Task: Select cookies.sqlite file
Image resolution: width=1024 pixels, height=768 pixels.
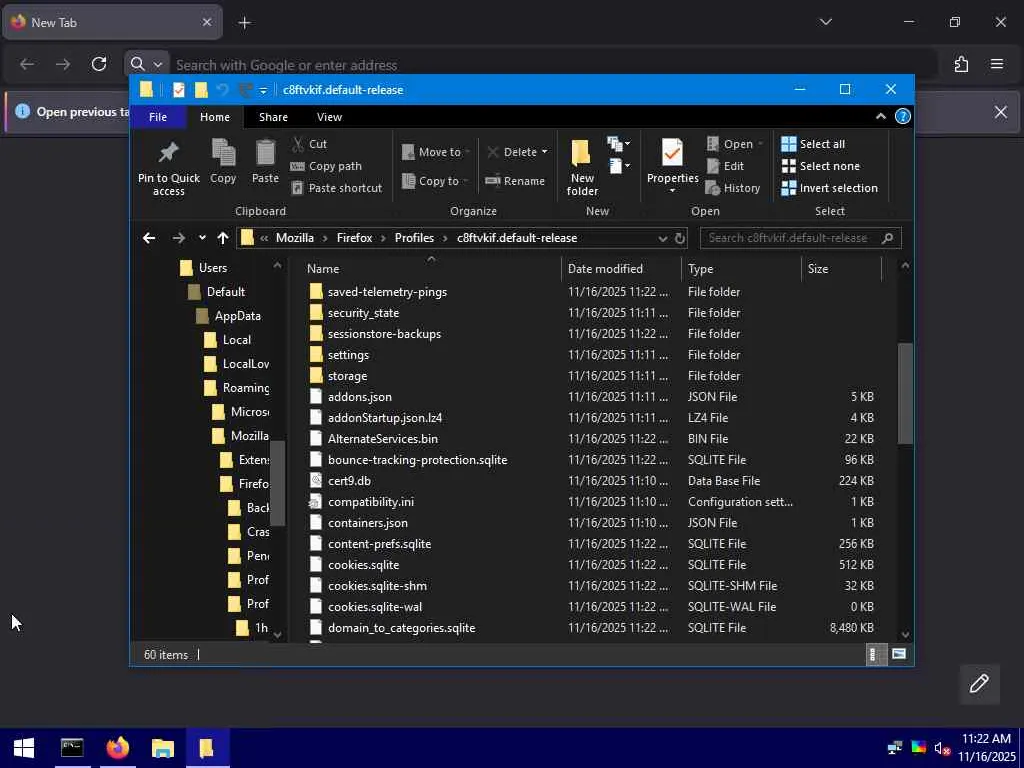Action: (363, 565)
